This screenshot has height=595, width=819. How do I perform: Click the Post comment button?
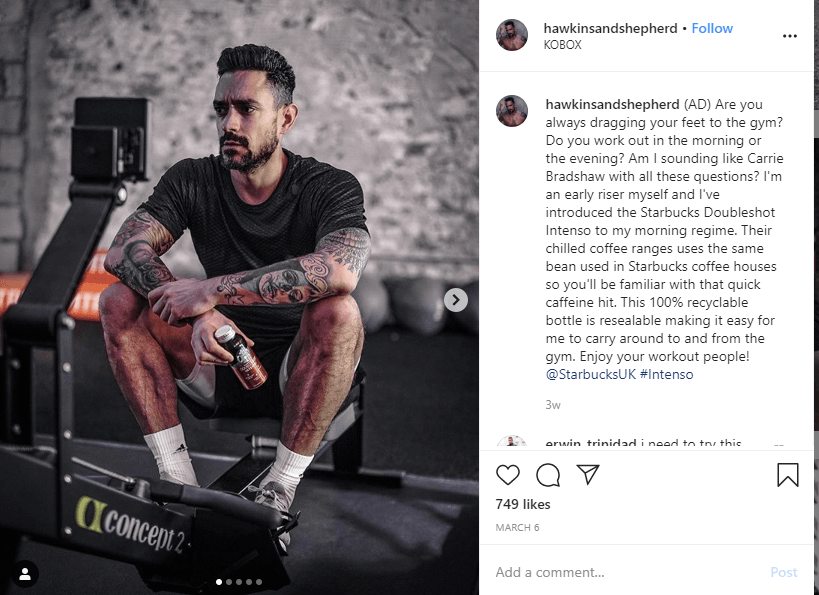coord(783,573)
